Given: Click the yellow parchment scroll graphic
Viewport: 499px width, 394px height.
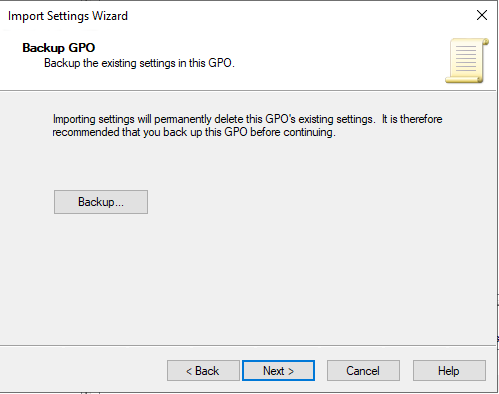Looking at the screenshot, I should coord(467,60).
